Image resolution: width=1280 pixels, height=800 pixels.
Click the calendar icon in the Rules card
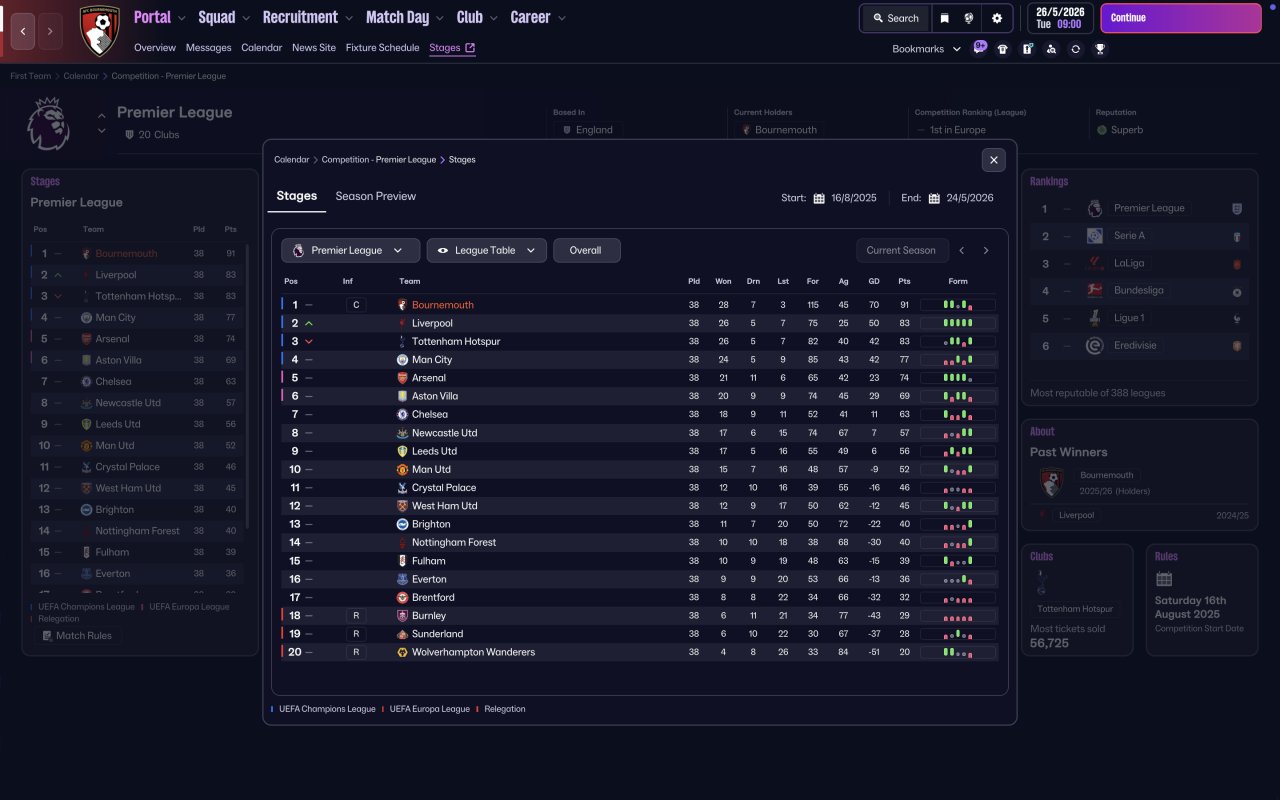(1163, 579)
